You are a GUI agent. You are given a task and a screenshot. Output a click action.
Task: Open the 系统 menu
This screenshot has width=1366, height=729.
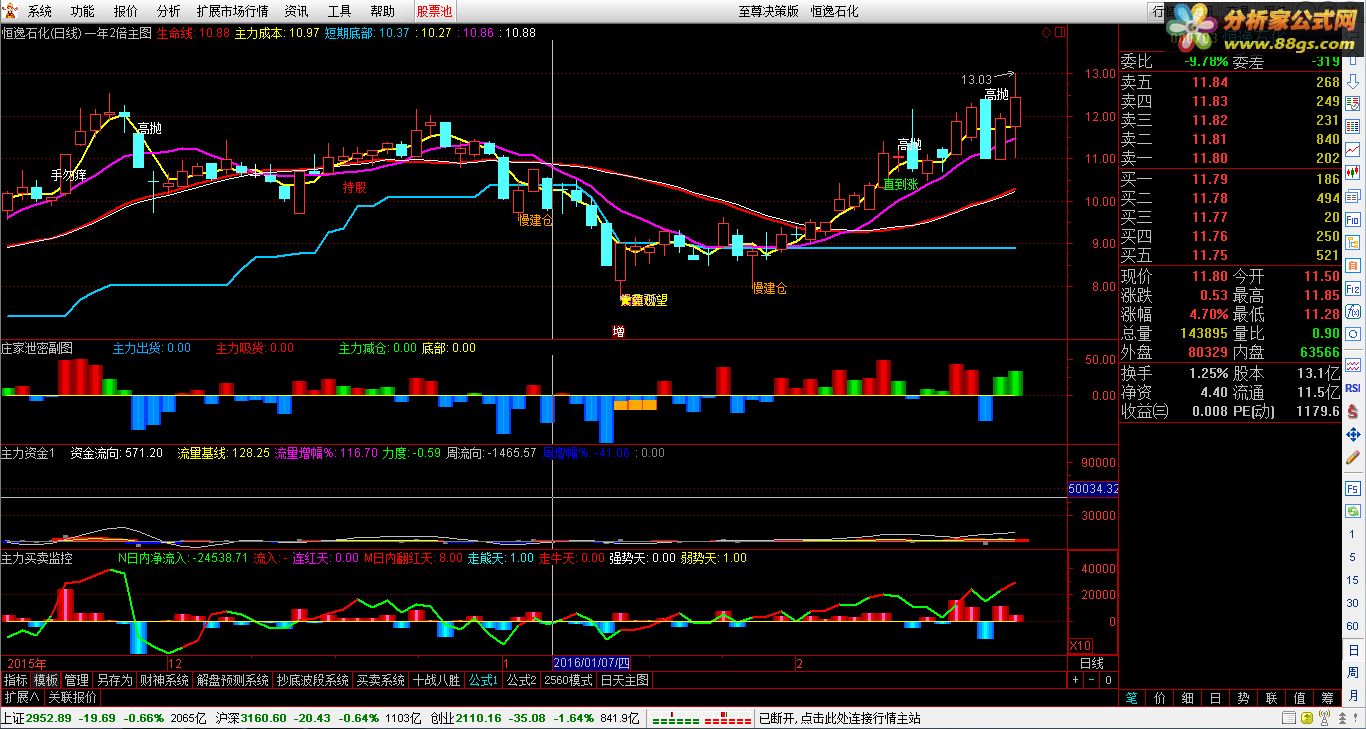40,11
